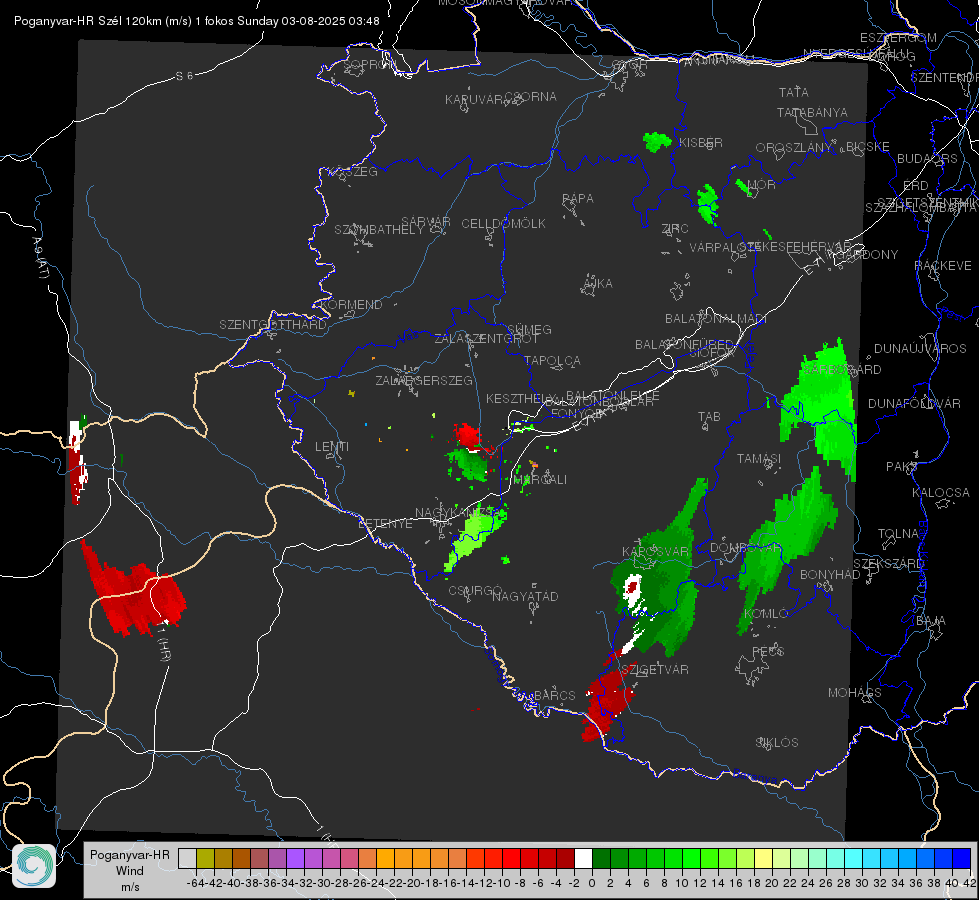The width and height of the screenshot is (979, 900).
Task: Click the 'Sunday 03-08-2025 03:48' timestamp
Action: coord(308,21)
